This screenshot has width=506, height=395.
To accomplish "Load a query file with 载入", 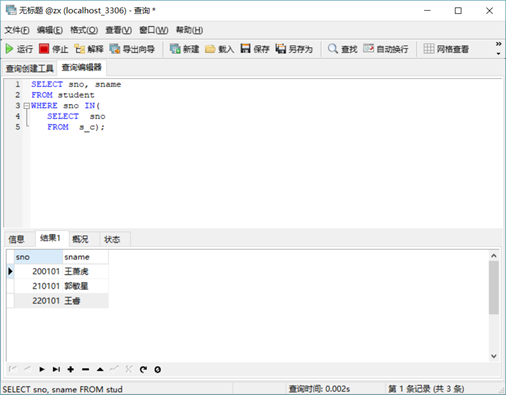I will pos(219,49).
